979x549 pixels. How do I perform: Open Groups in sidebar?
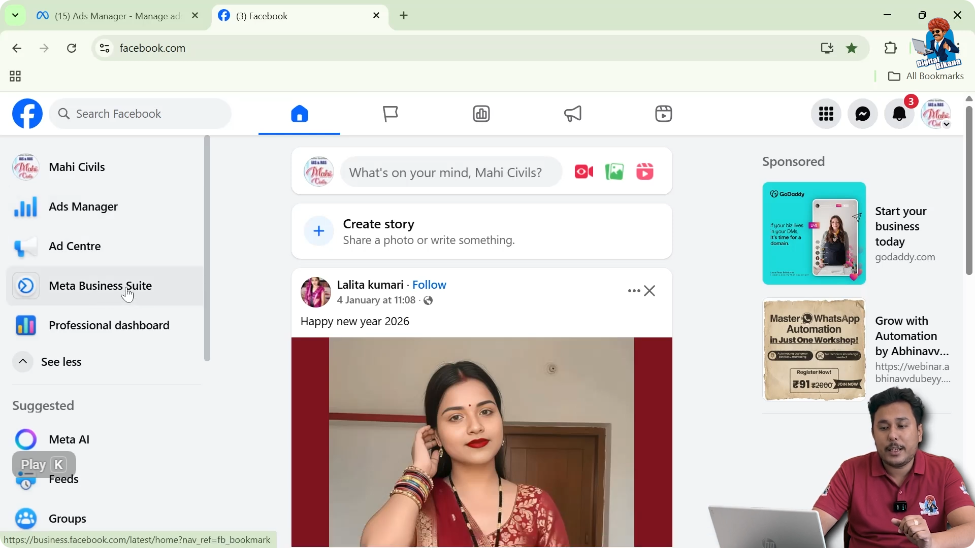click(105, 519)
